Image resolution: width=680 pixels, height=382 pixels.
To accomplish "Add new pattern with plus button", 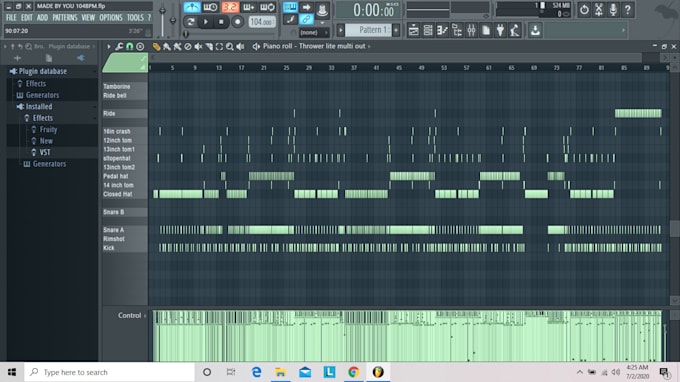I will [x=396, y=30].
